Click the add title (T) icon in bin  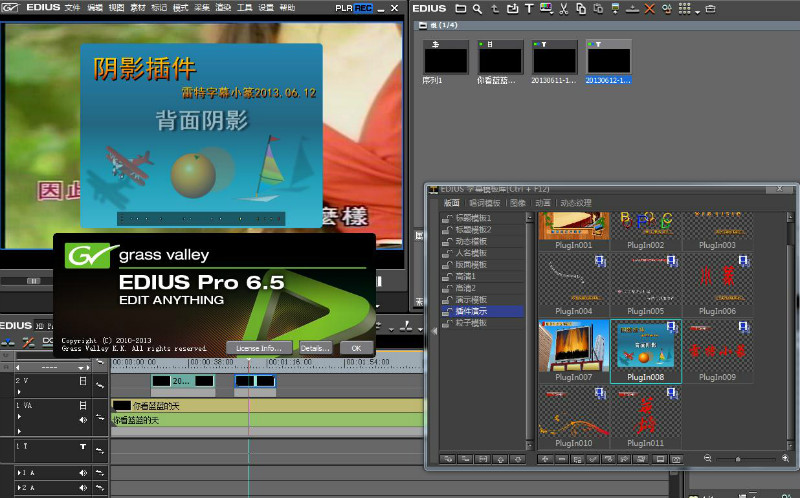528,9
